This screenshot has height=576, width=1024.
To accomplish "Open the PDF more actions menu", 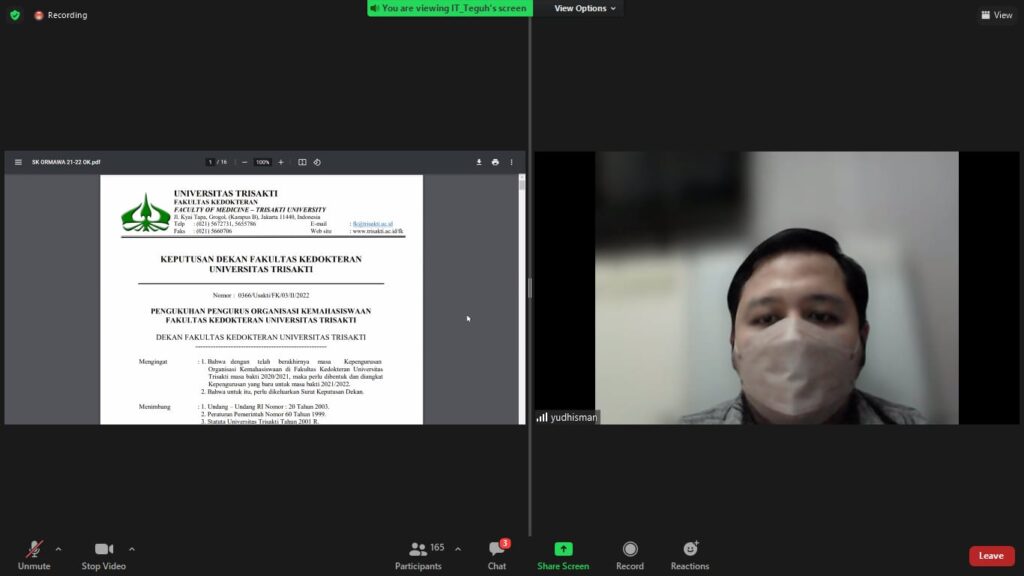I will (x=511, y=162).
